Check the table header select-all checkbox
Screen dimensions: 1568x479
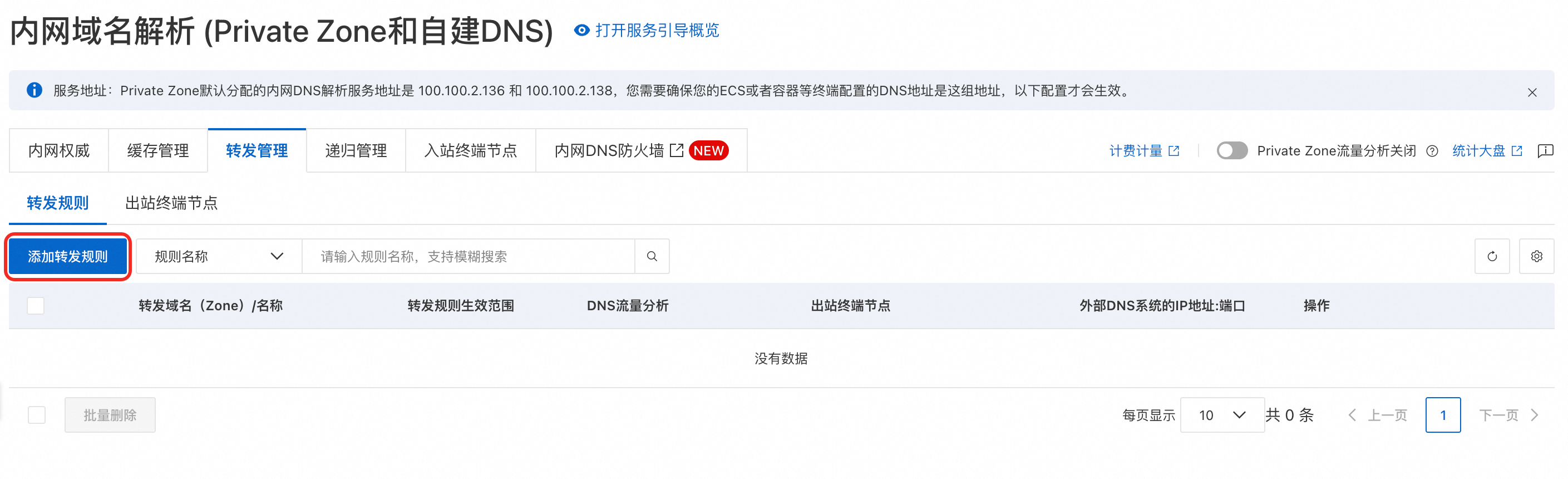tap(35, 305)
